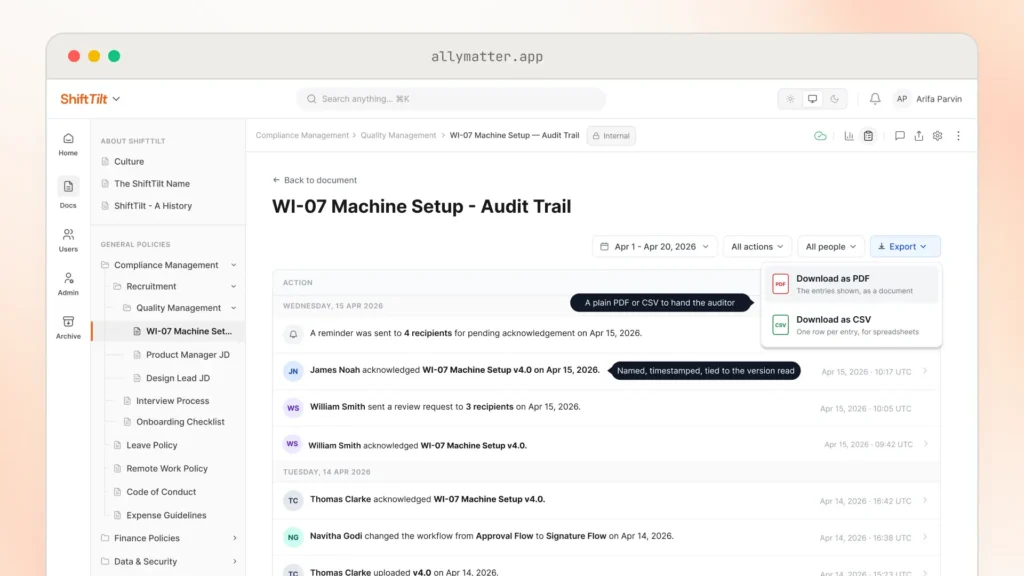Click the Apr 15, 2026 · 10:05 UTC timestamp
This screenshot has width=1024, height=576.
pos(865,409)
